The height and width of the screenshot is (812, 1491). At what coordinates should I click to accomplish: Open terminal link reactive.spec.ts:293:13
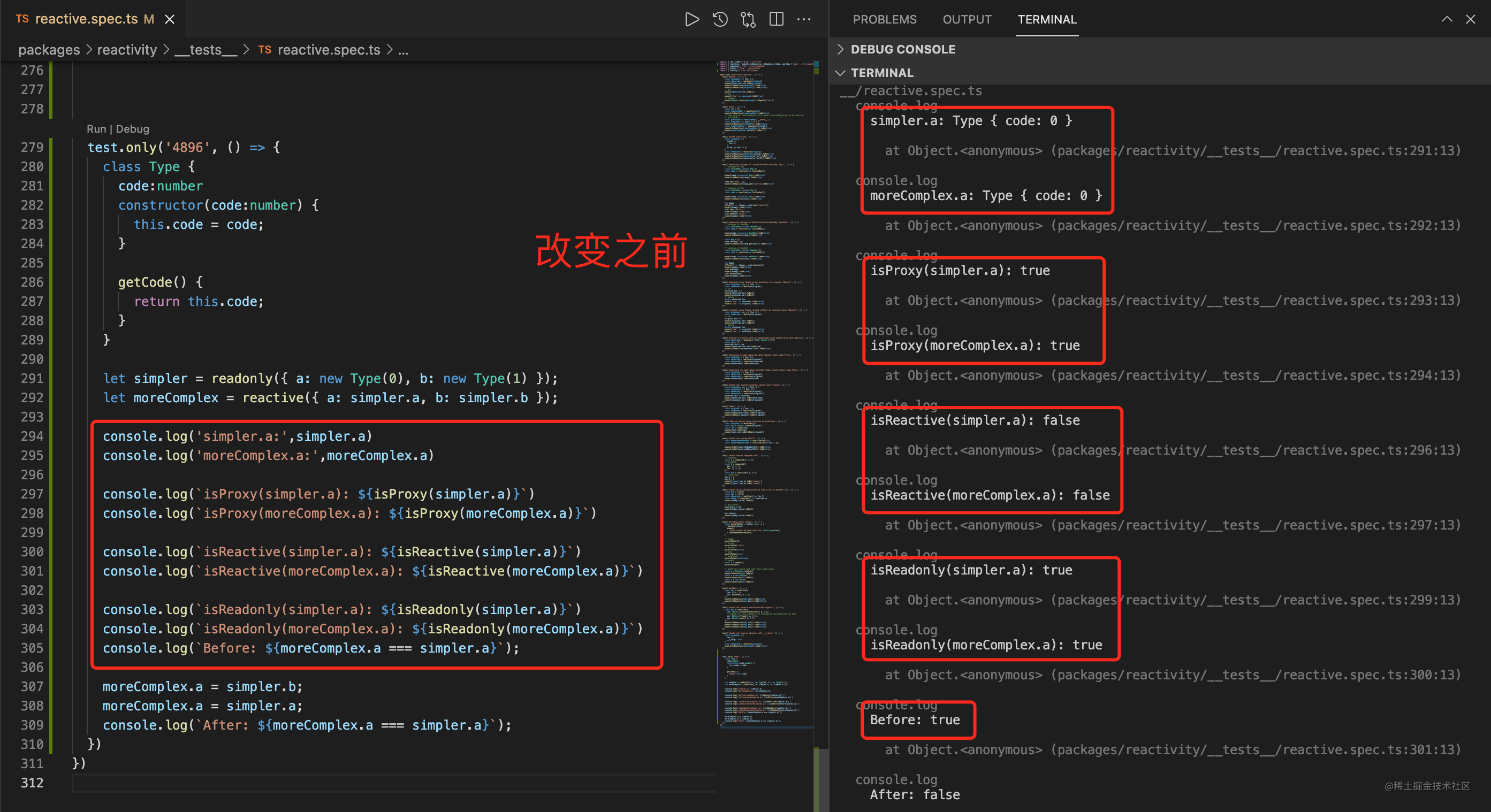coord(1256,300)
